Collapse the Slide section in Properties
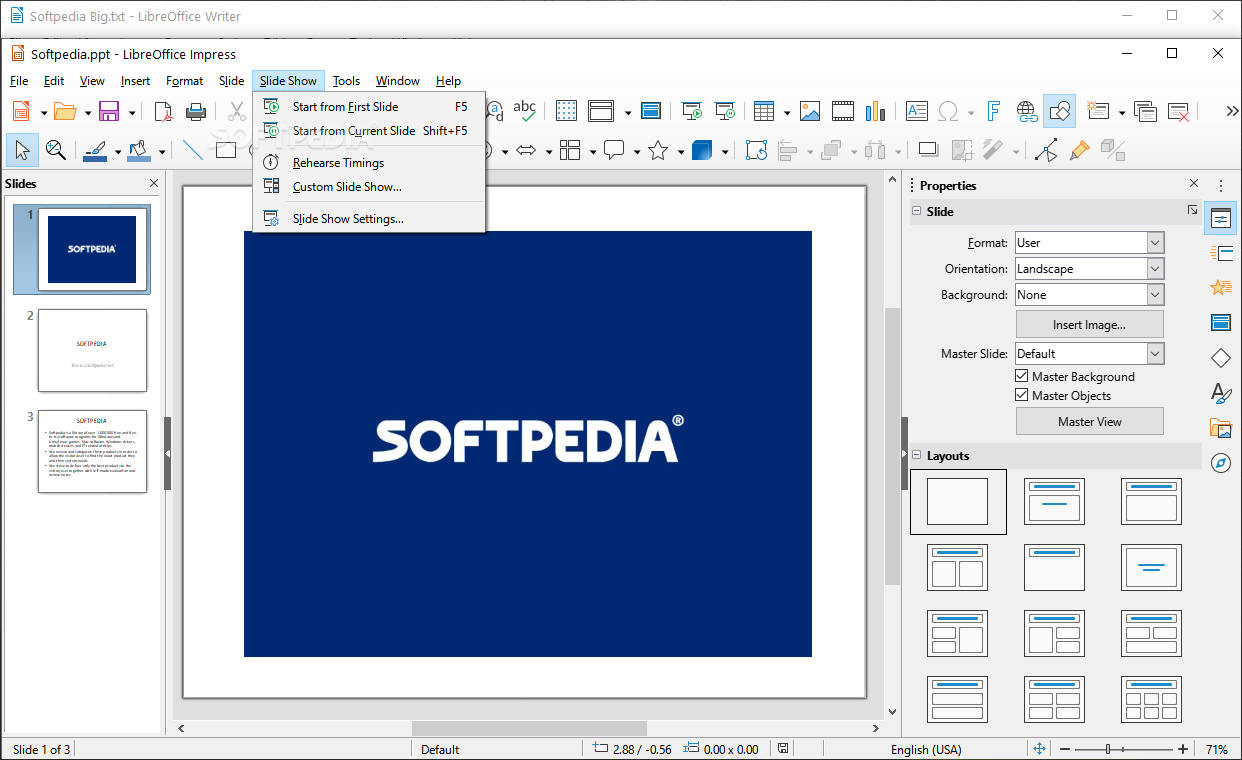 click(x=916, y=211)
